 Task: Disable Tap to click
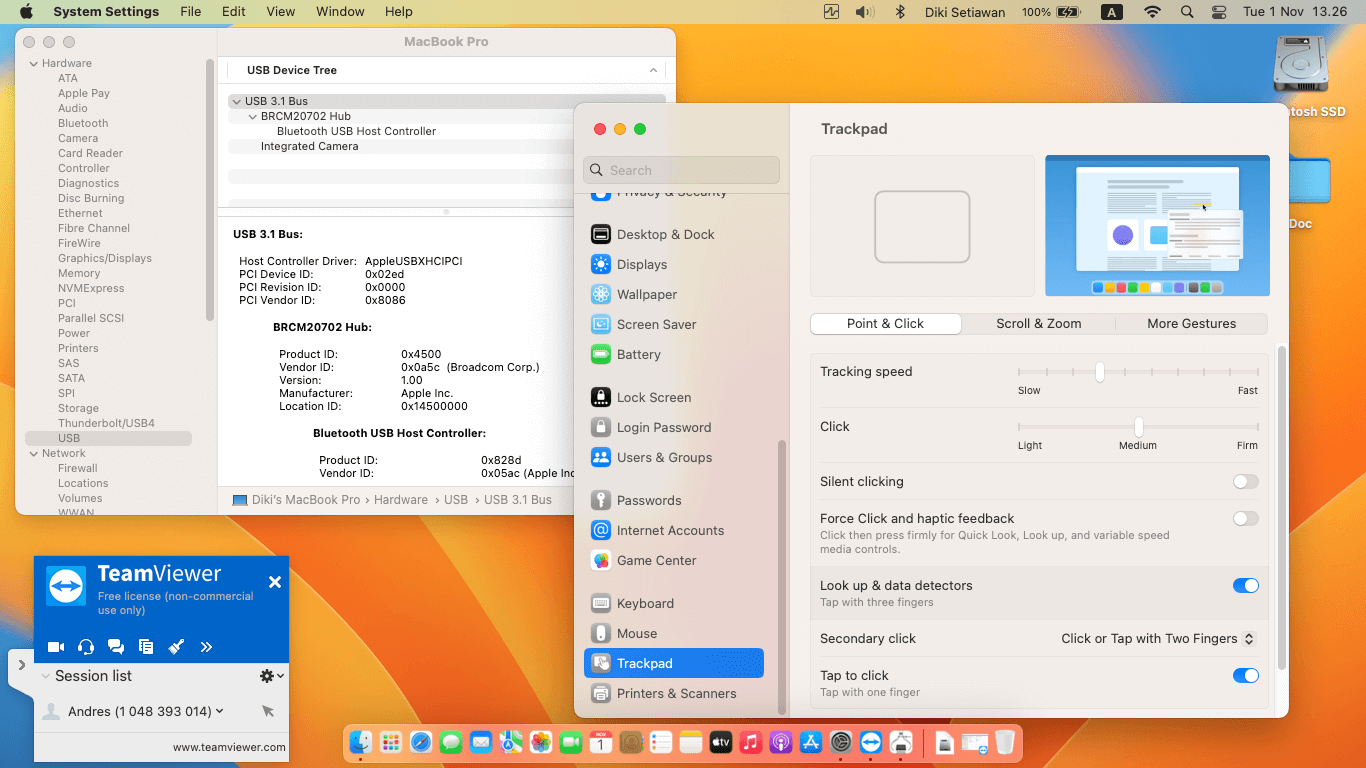(x=1245, y=675)
